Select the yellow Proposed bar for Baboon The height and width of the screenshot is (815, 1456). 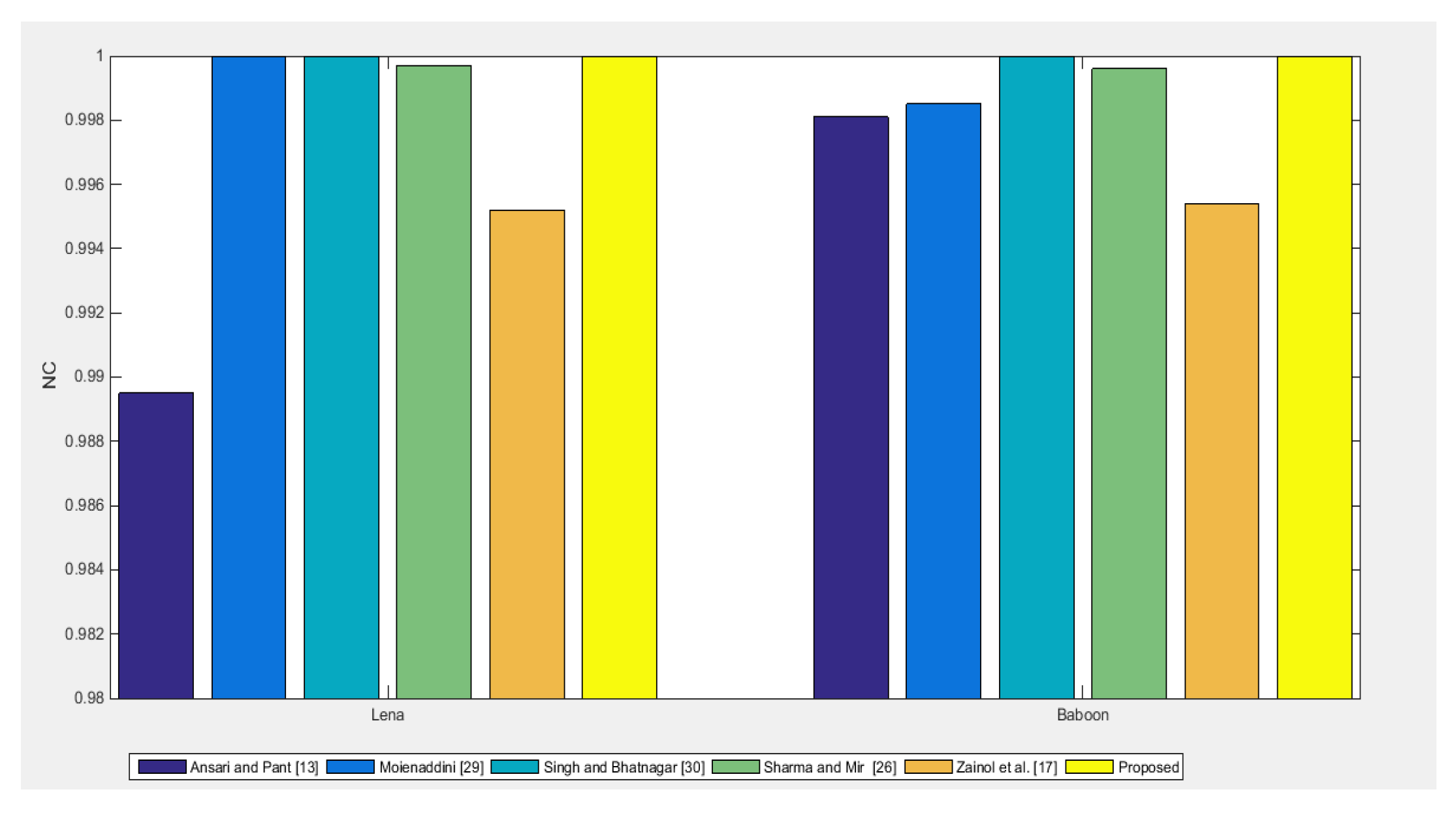1314,377
